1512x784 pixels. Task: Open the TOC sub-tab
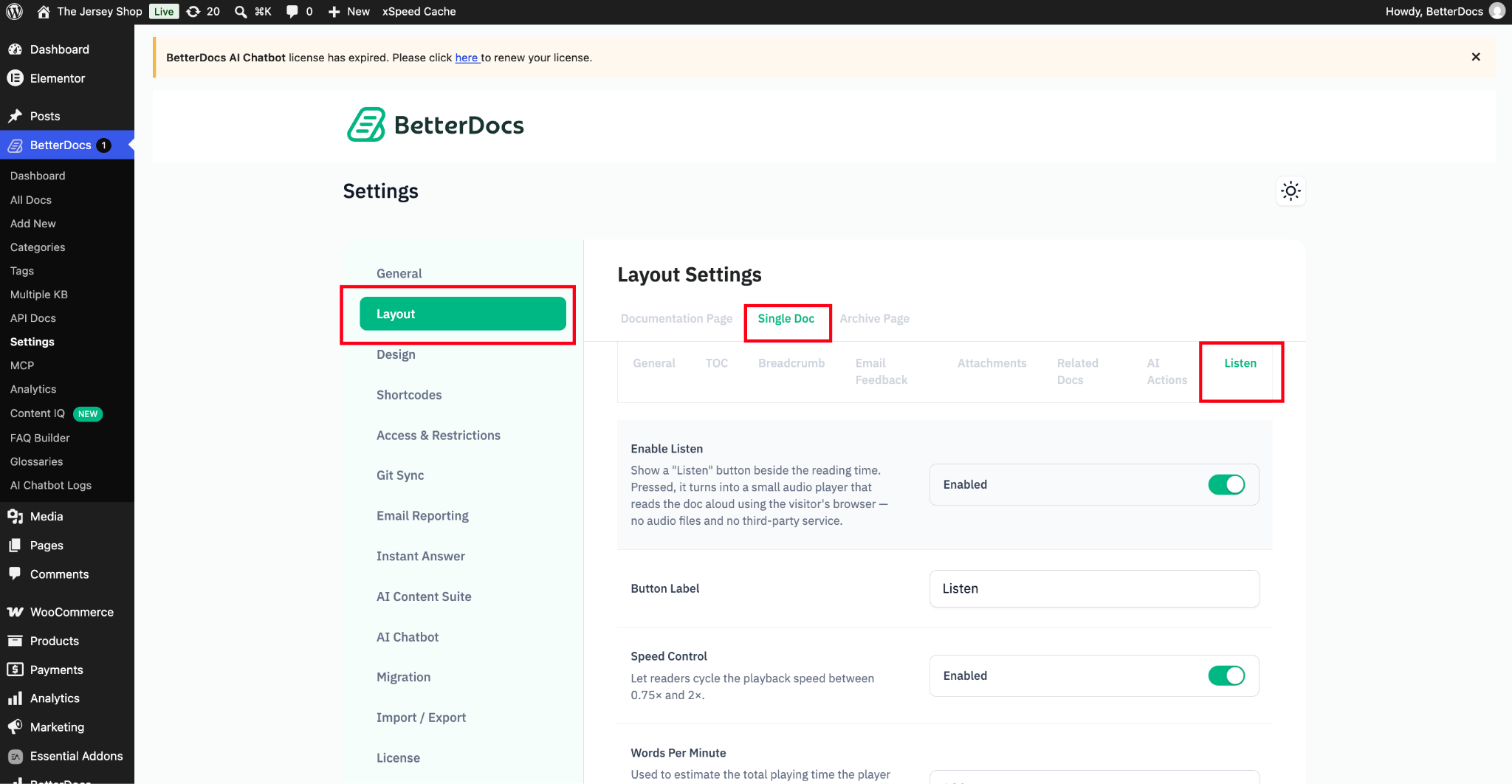[717, 363]
